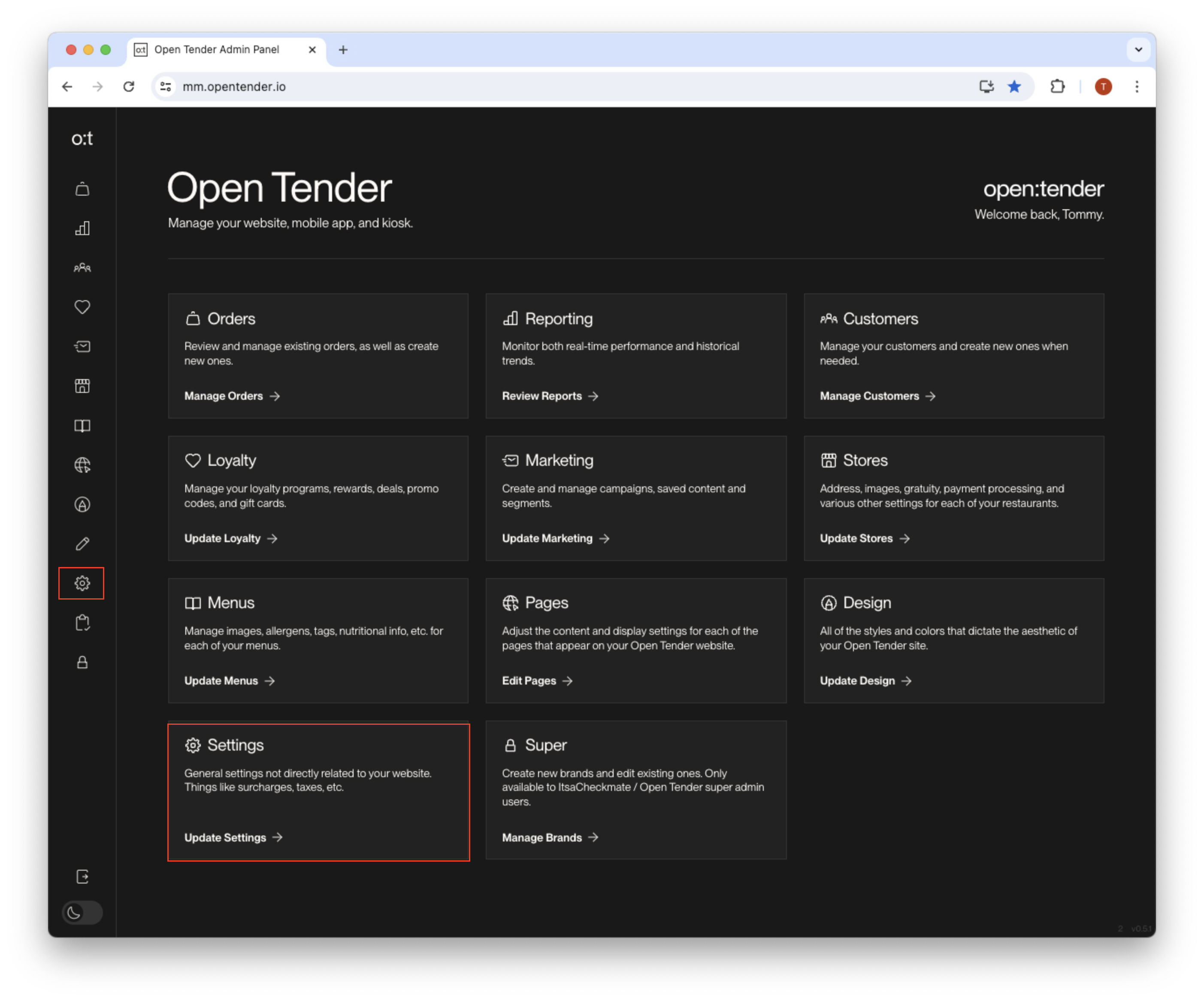Click the install app icon in address bar
The height and width of the screenshot is (1001, 1204).
coord(986,87)
